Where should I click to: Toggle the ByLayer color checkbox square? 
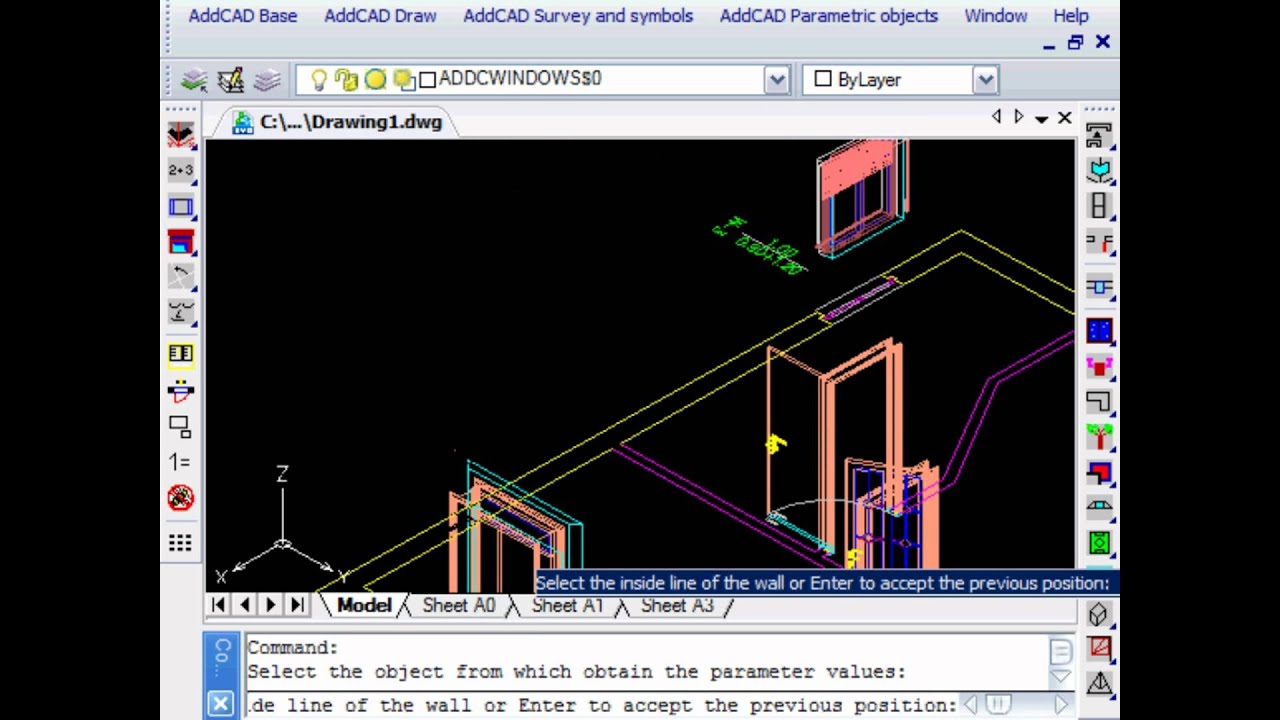pos(823,79)
